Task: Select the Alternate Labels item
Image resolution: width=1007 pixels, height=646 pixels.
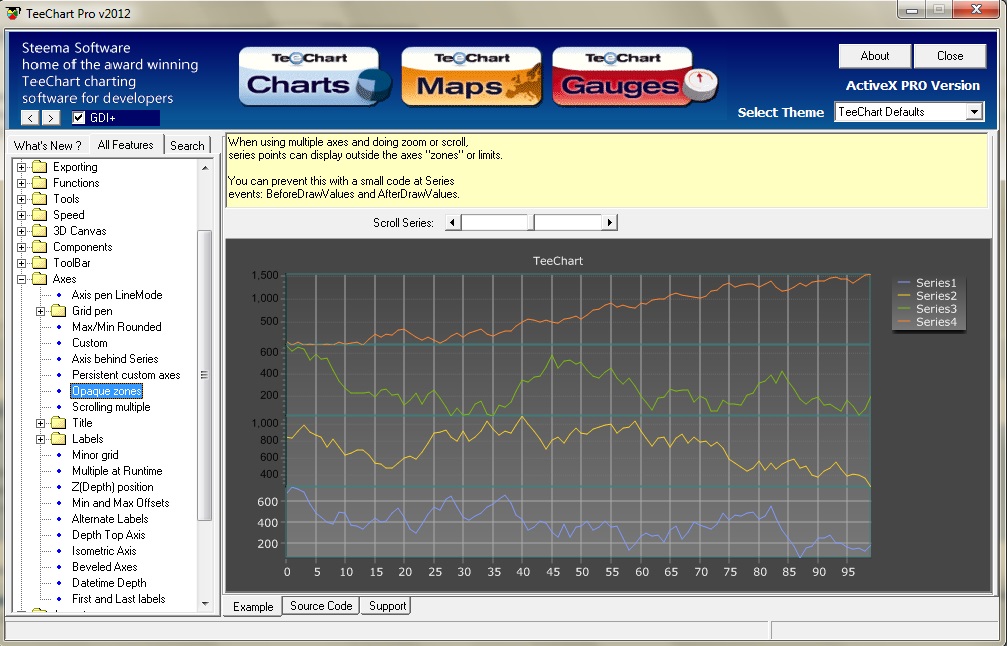Action: pyautogui.click(x=110, y=519)
